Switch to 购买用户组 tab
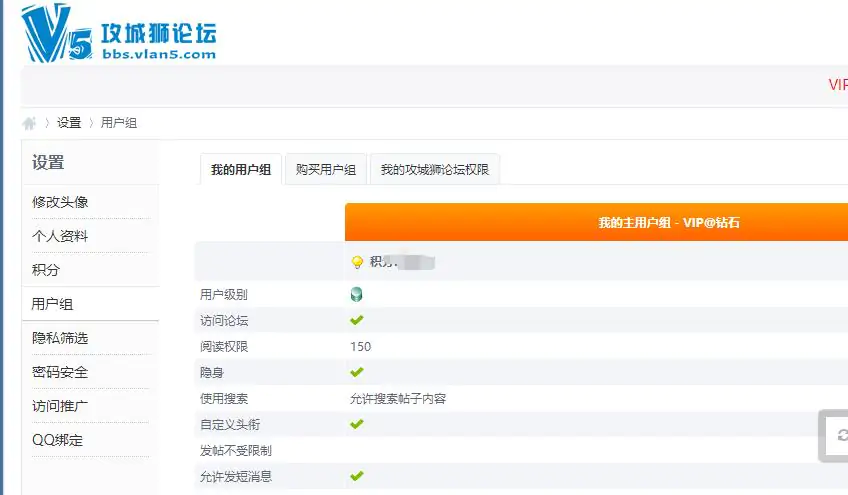Screen dimensions: 848x495 pyautogui.click(x=326, y=169)
